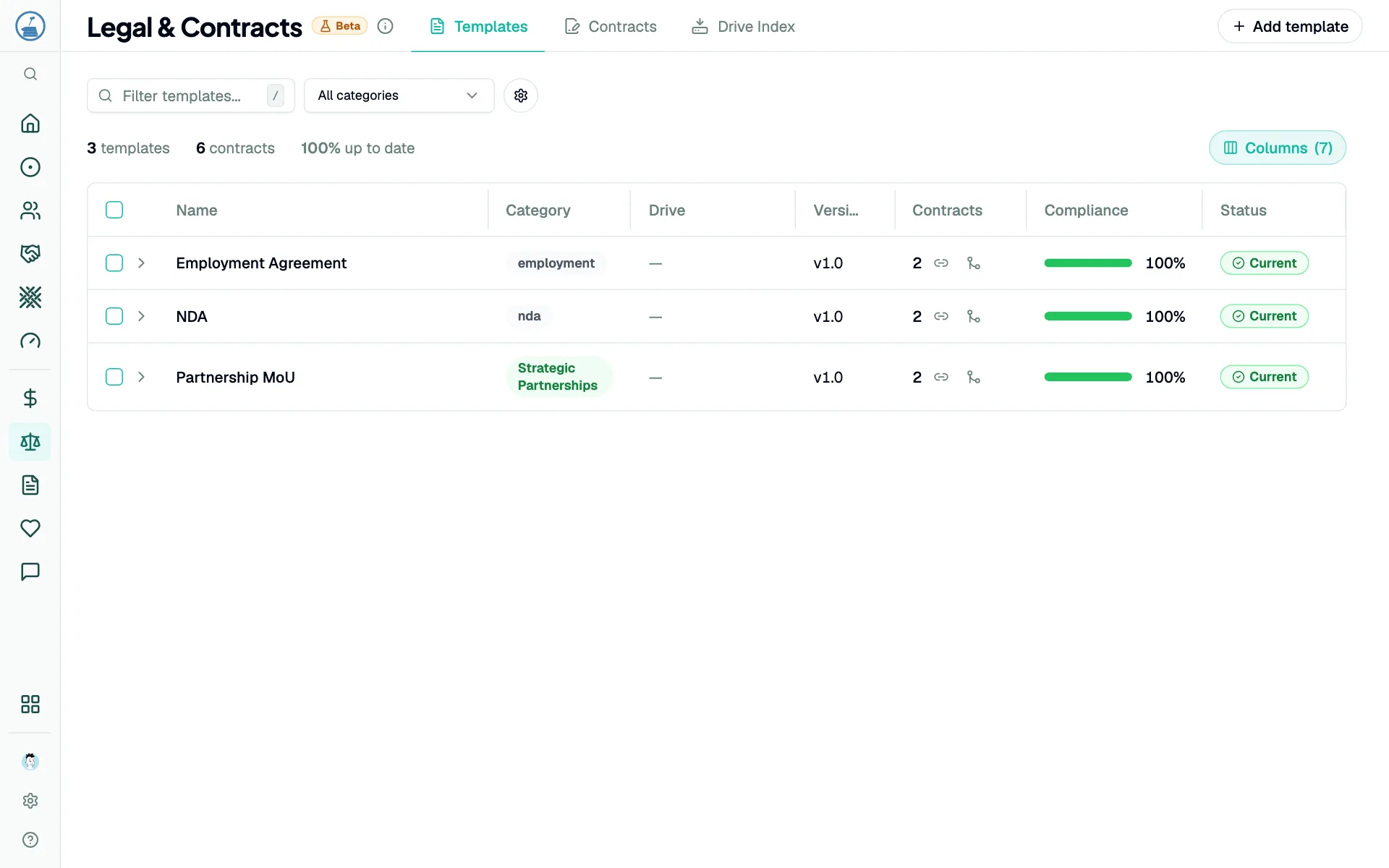
Task: Click the heart sidebar icon
Action: [30, 529]
